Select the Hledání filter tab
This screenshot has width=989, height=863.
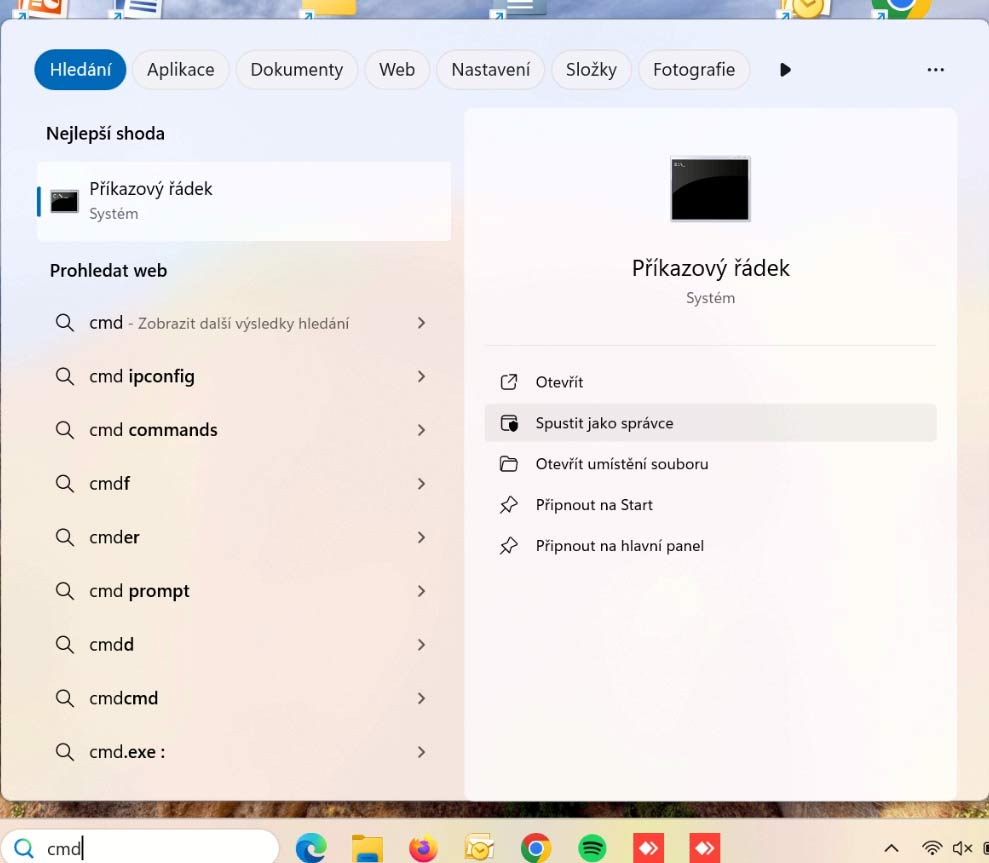80,69
